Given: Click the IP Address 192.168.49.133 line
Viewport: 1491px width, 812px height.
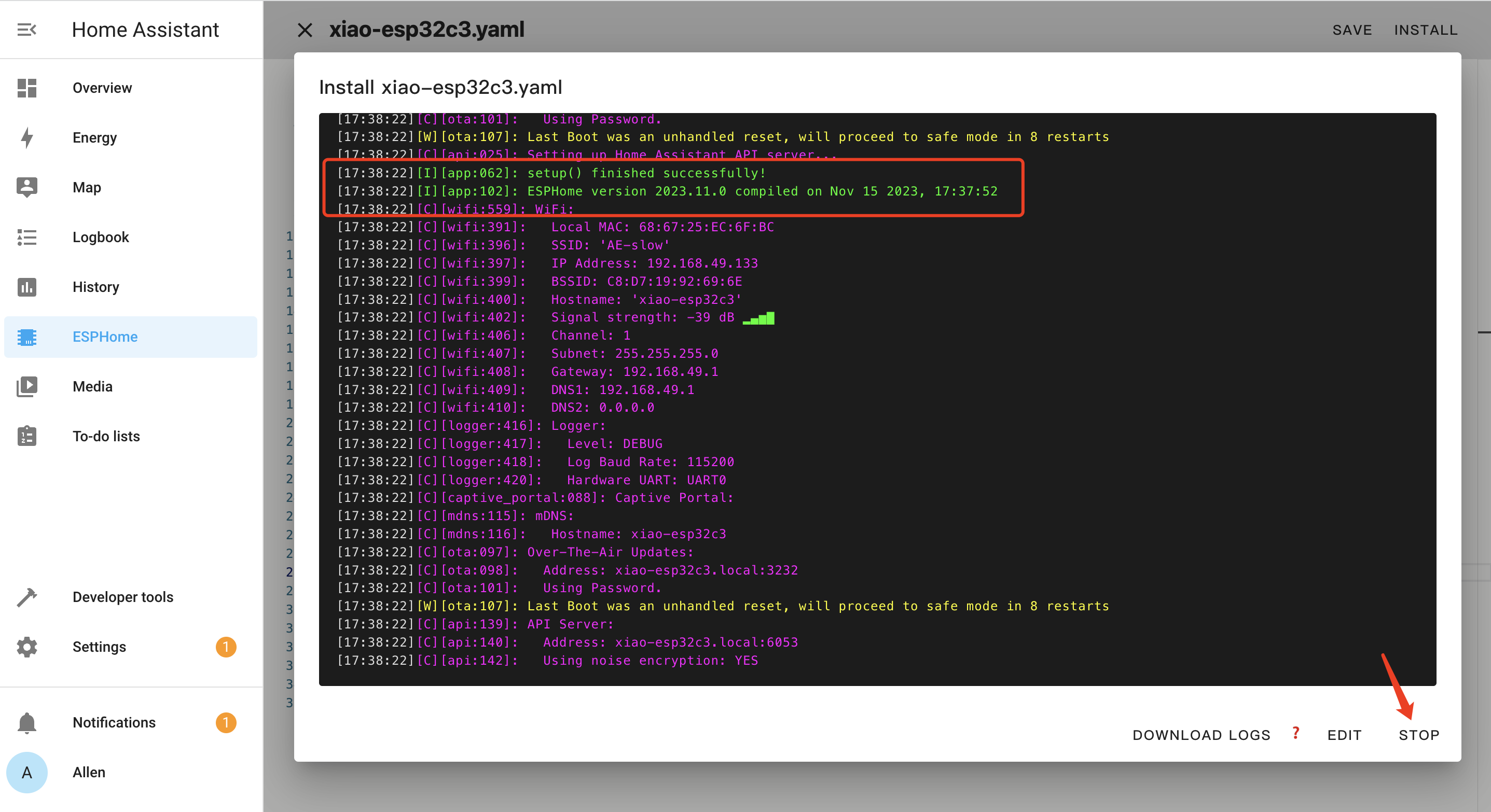Looking at the screenshot, I should [x=547, y=263].
